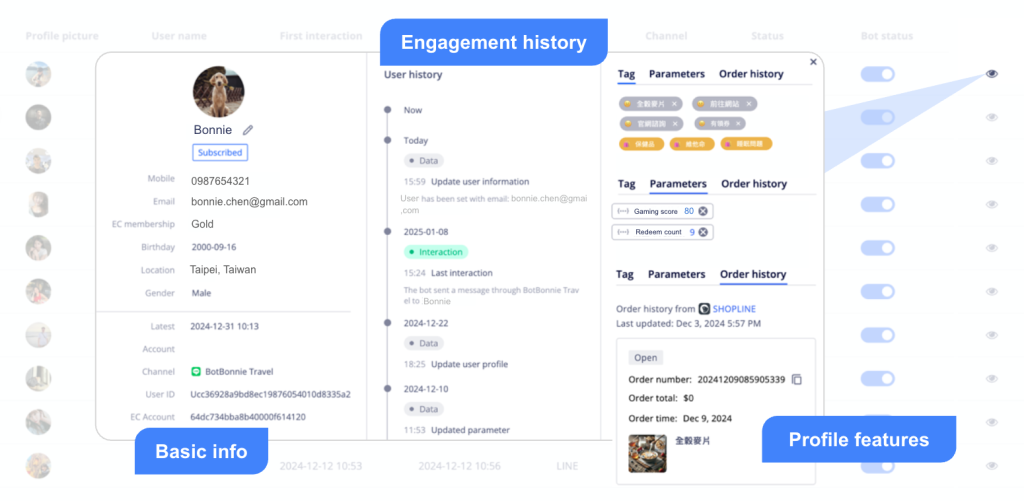Click the Subscribed badge under Bonnie

point(220,153)
